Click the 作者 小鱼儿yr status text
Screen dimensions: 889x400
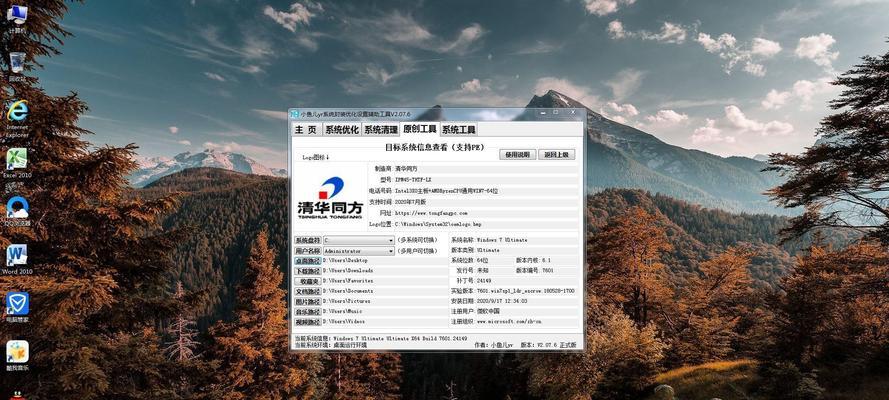point(493,344)
